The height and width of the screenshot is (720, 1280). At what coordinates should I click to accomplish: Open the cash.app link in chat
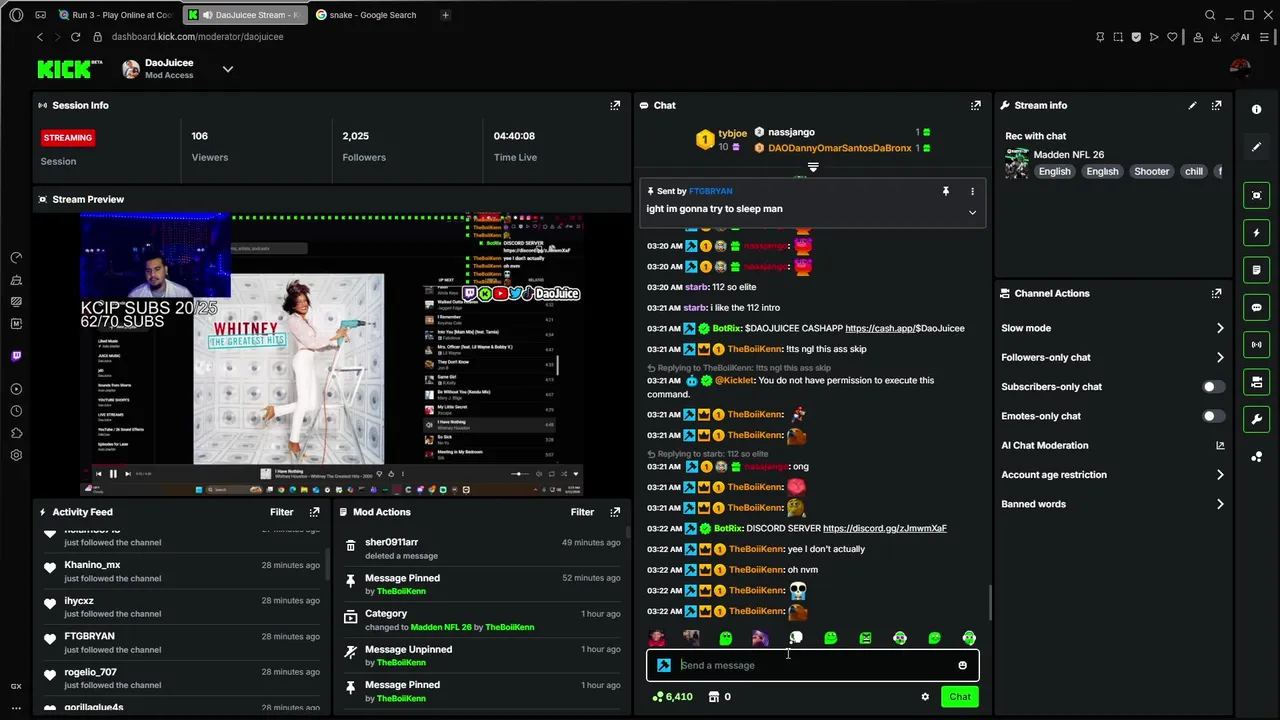click(905, 328)
